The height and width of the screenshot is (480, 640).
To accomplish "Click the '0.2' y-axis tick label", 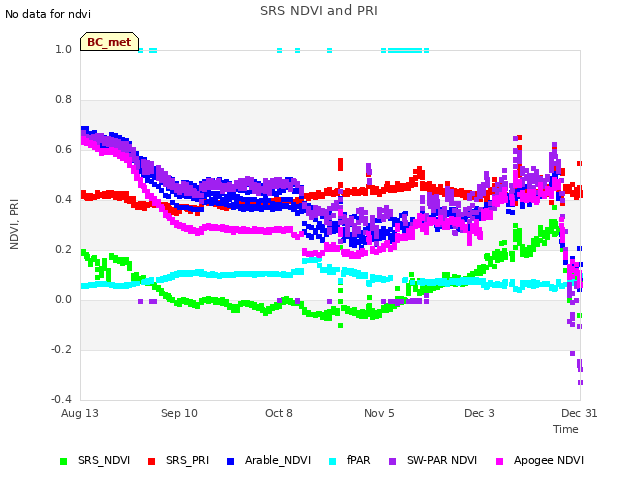I will click(64, 249).
